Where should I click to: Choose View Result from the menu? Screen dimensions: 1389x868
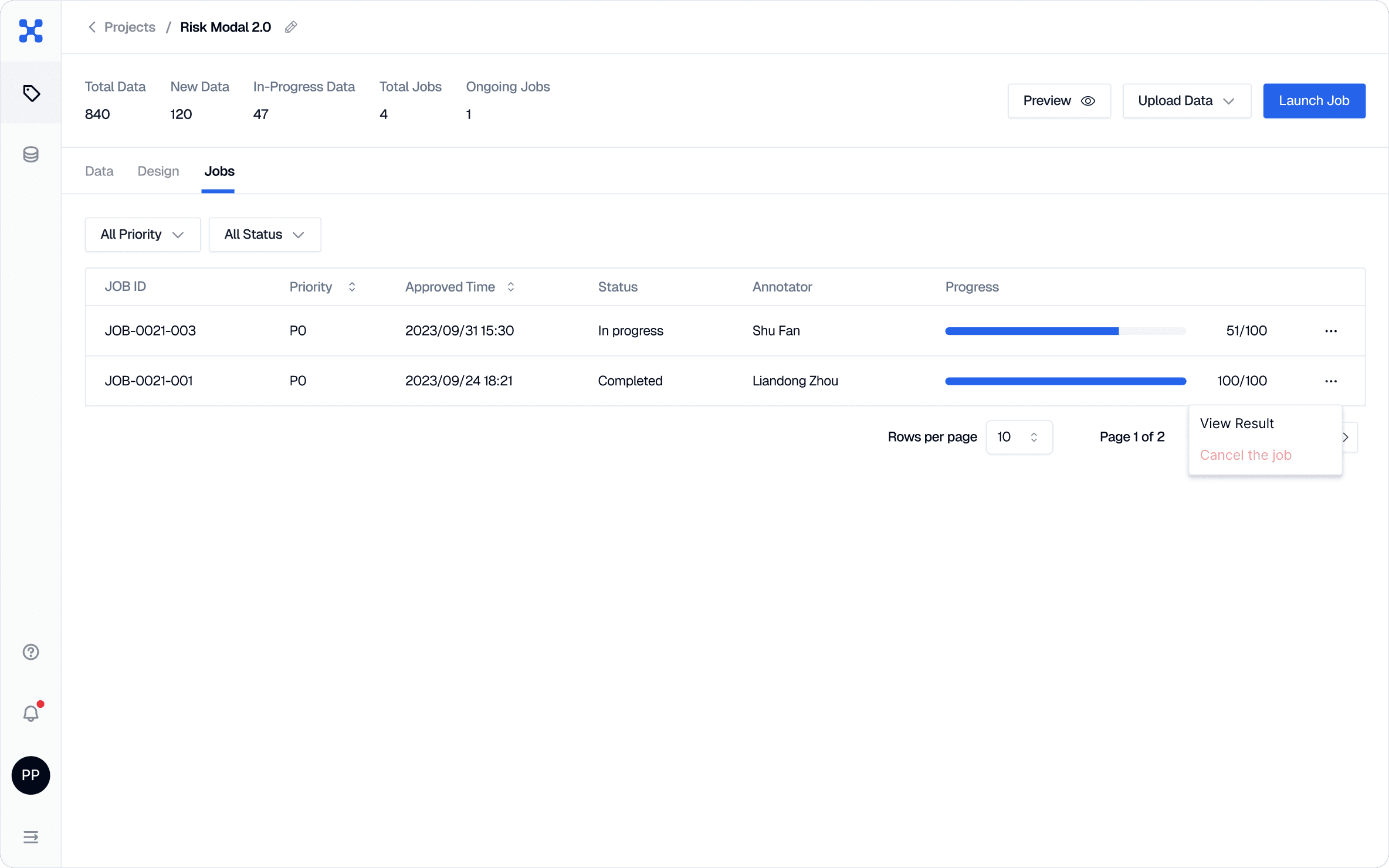pyautogui.click(x=1236, y=423)
